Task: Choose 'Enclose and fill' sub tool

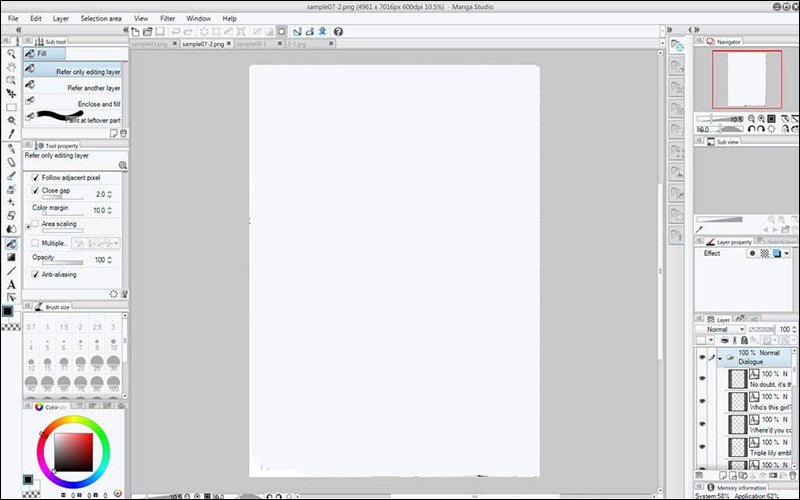Action: tap(72, 103)
